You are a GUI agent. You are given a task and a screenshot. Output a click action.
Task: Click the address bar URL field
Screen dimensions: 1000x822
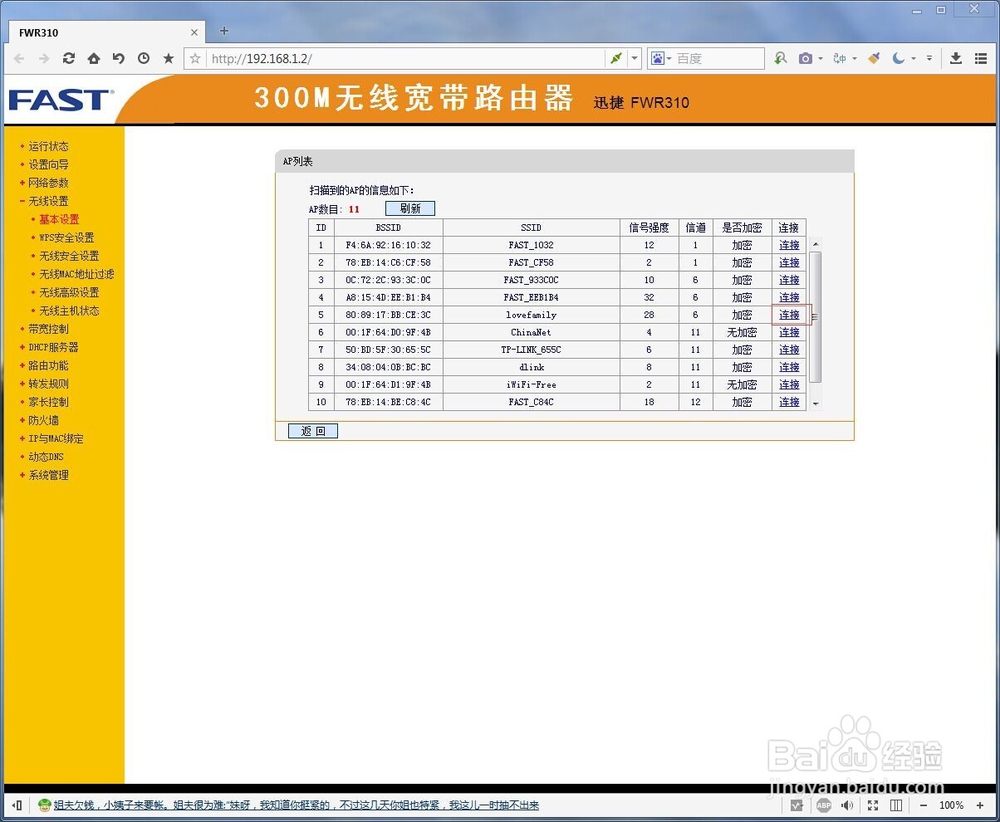pyautogui.click(x=405, y=59)
